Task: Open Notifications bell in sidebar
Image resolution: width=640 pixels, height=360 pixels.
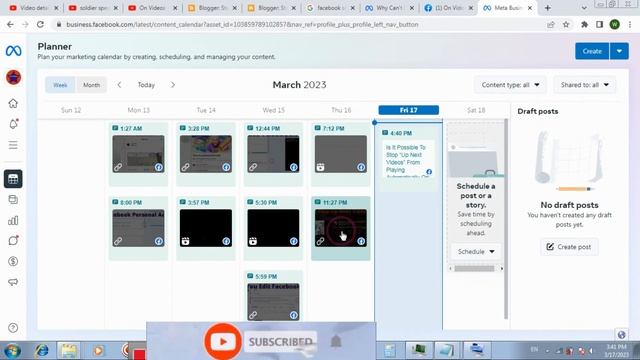Action: [x=13, y=124]
